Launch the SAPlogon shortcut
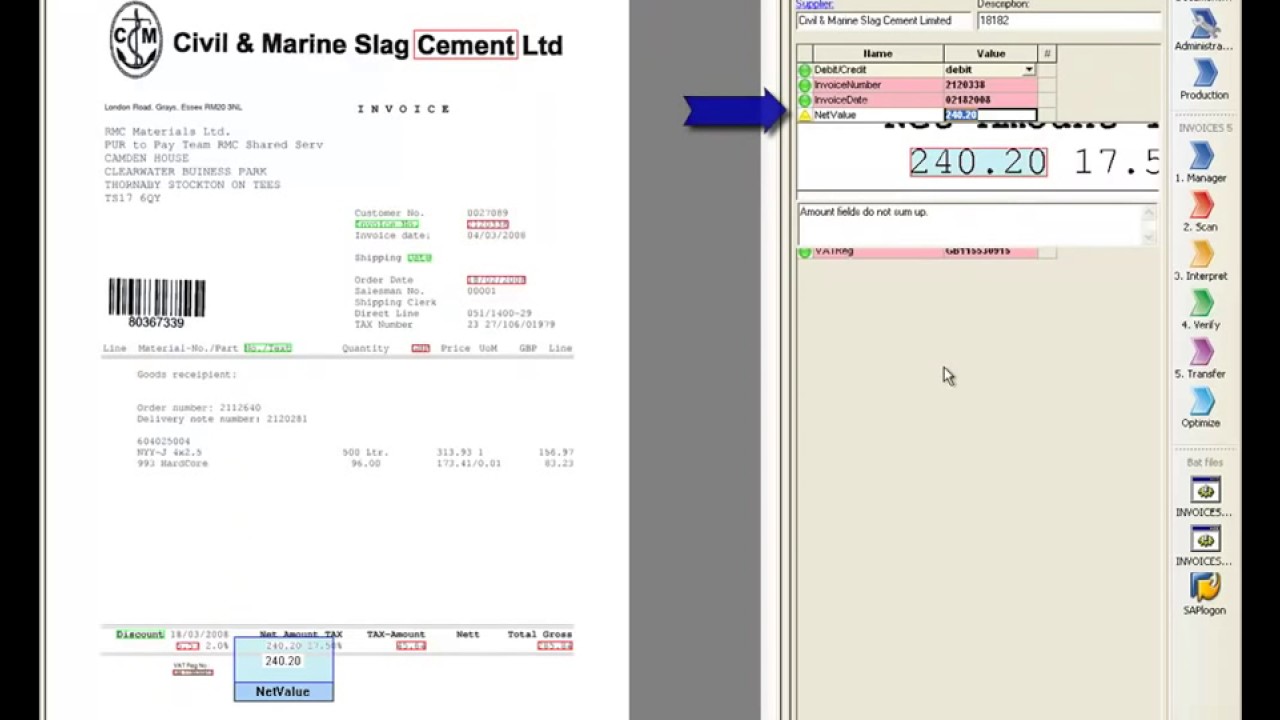Image resolution: width=1280 pixels, height=720 pixels. (1204, 592)
